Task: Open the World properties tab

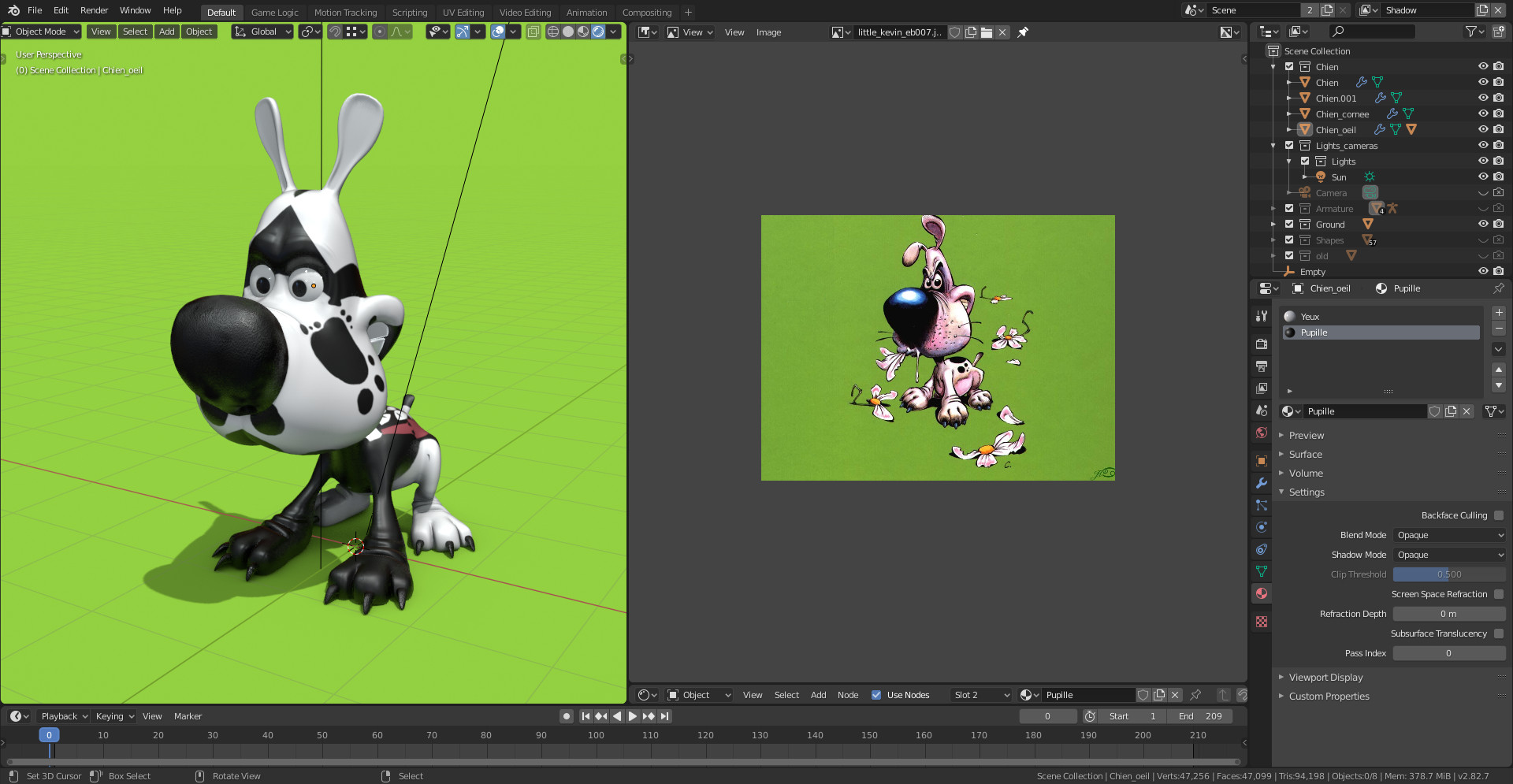Action: click(x=1262, y=433)
